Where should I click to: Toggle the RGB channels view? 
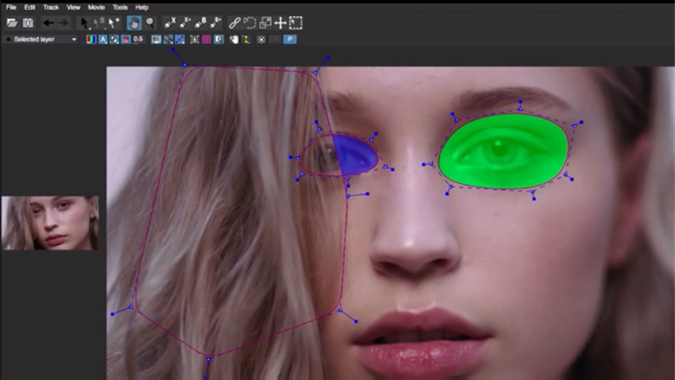click(91, 40)
